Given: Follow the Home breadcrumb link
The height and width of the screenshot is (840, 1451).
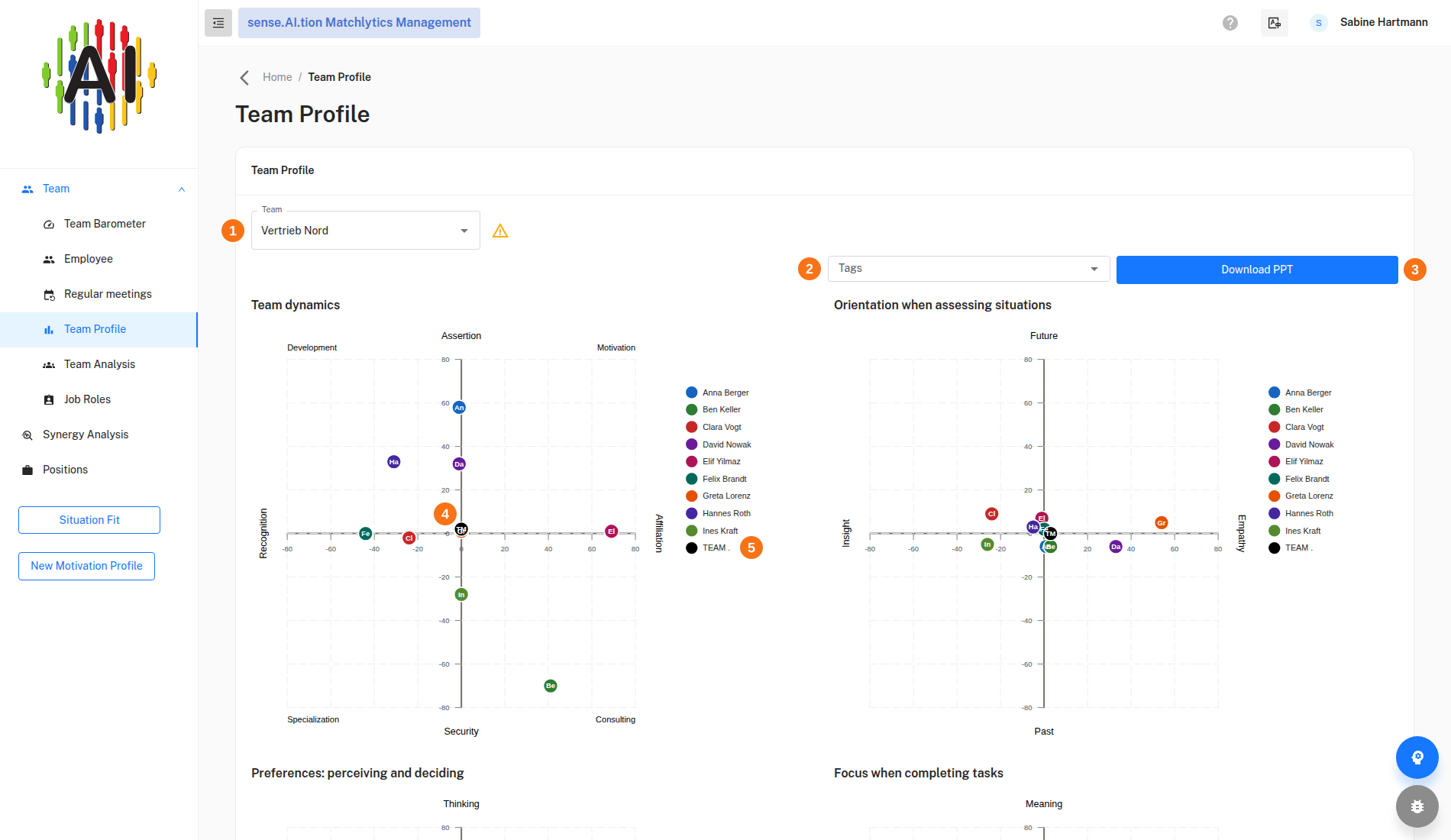Looking at the screenshot, I should tap(277, 77).
